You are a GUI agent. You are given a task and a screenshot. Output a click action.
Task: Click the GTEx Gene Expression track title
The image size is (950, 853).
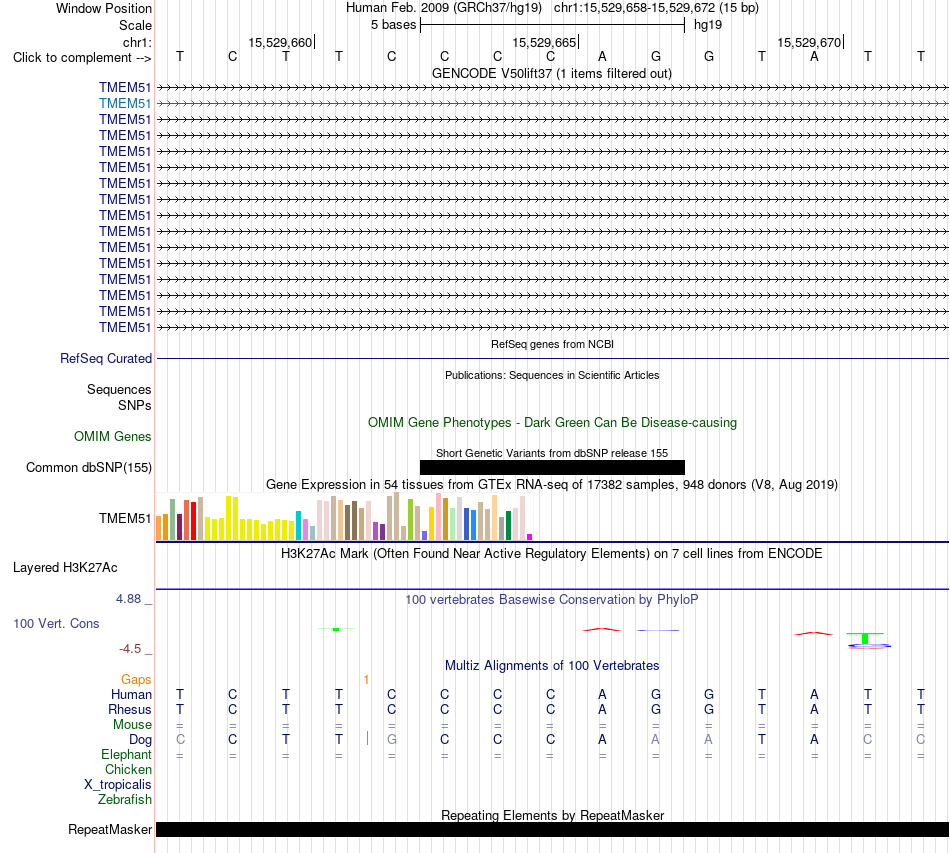[552, 485]
